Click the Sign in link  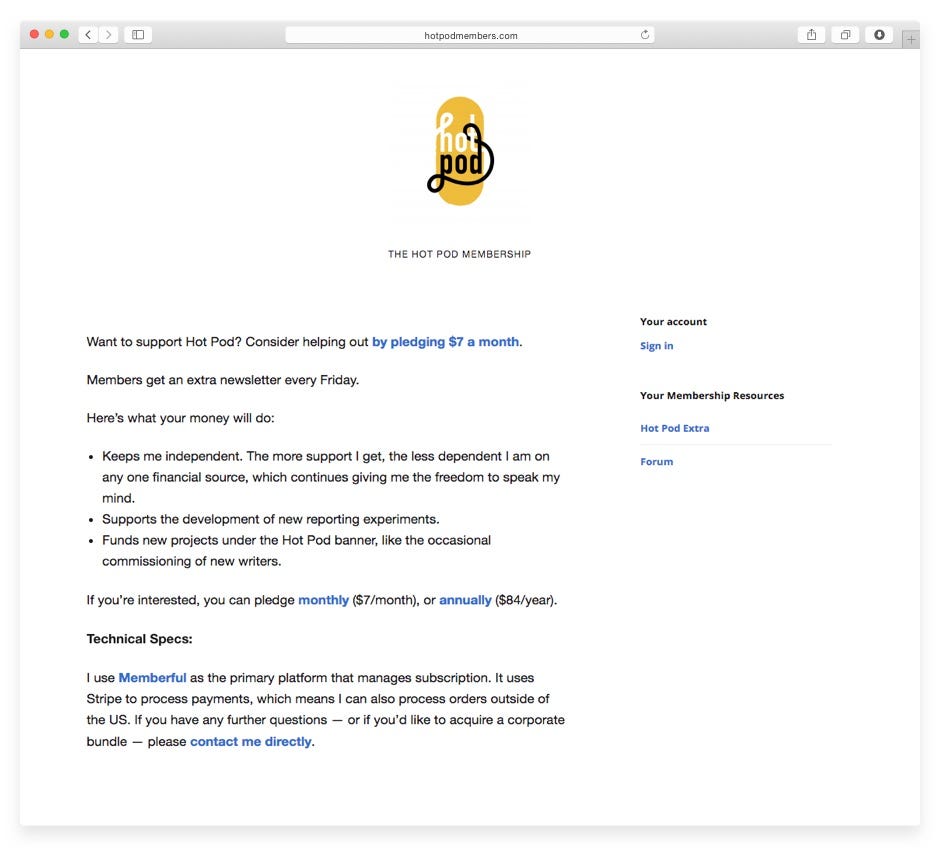tap(656, 346)
